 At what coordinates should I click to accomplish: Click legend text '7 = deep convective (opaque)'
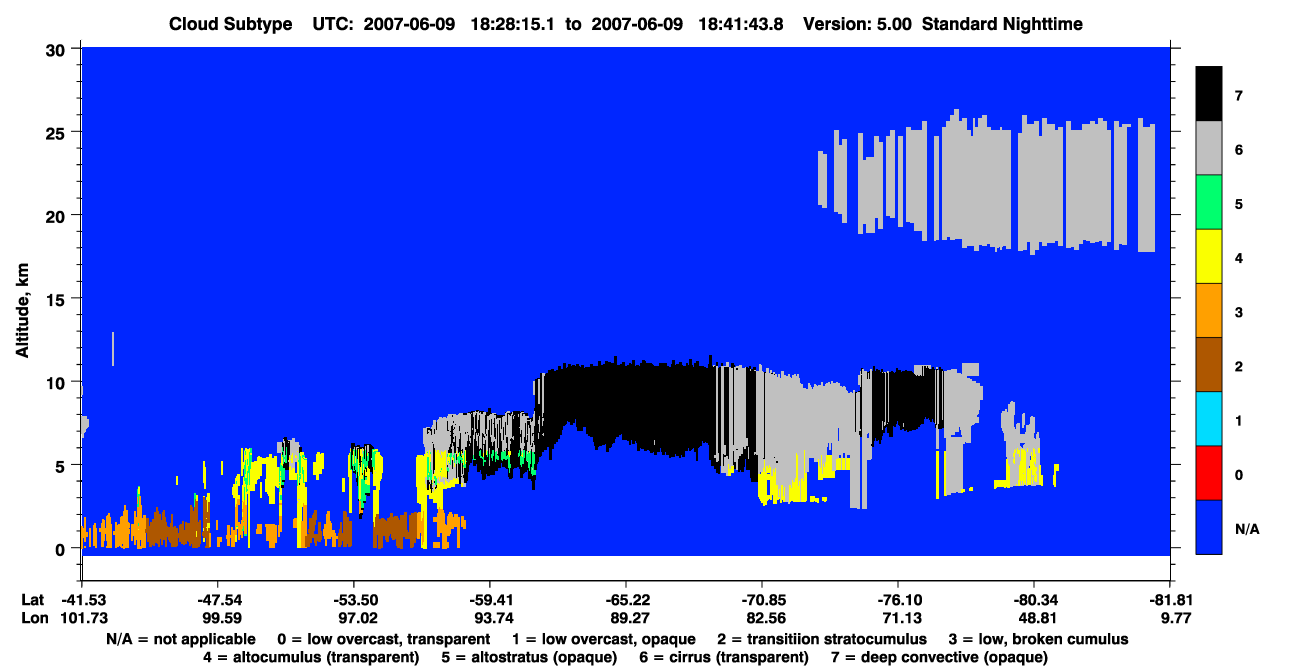tap(940, 657)
